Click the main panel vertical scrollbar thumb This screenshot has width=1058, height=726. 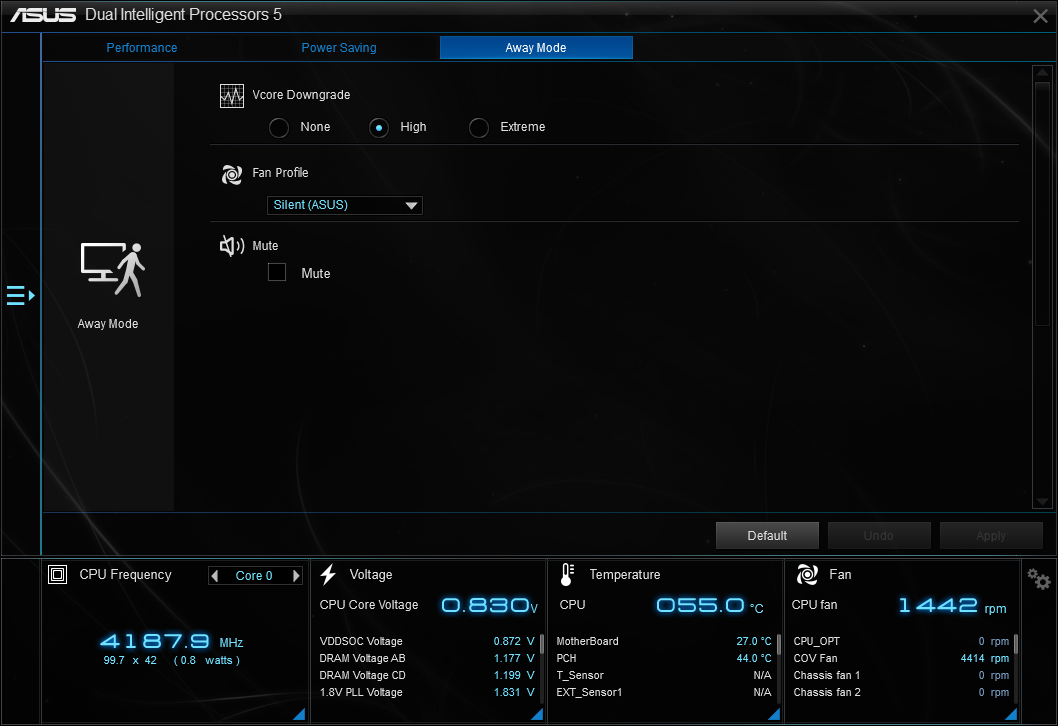[x=1042, y=204]
